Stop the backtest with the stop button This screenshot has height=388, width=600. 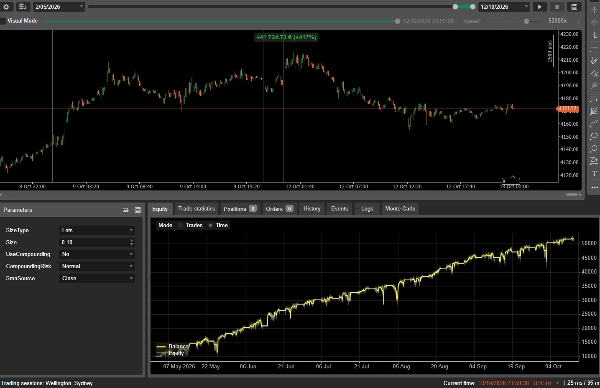click(557, 7)
